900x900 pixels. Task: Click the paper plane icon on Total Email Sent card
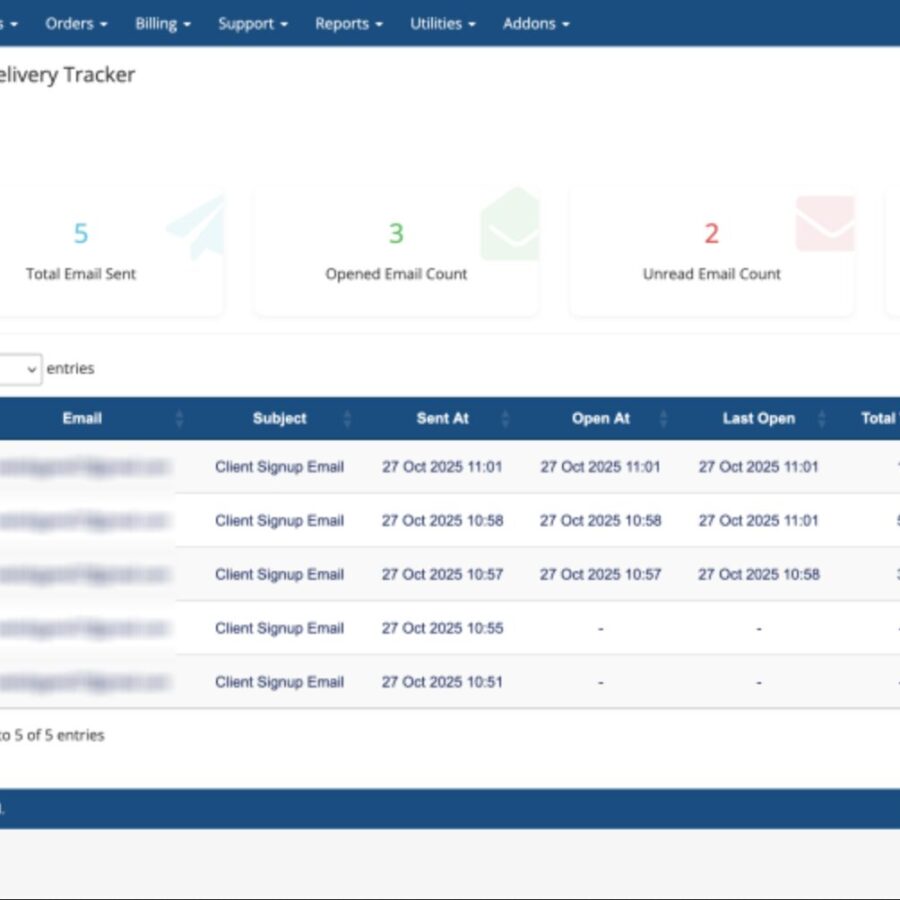[196, 225]
